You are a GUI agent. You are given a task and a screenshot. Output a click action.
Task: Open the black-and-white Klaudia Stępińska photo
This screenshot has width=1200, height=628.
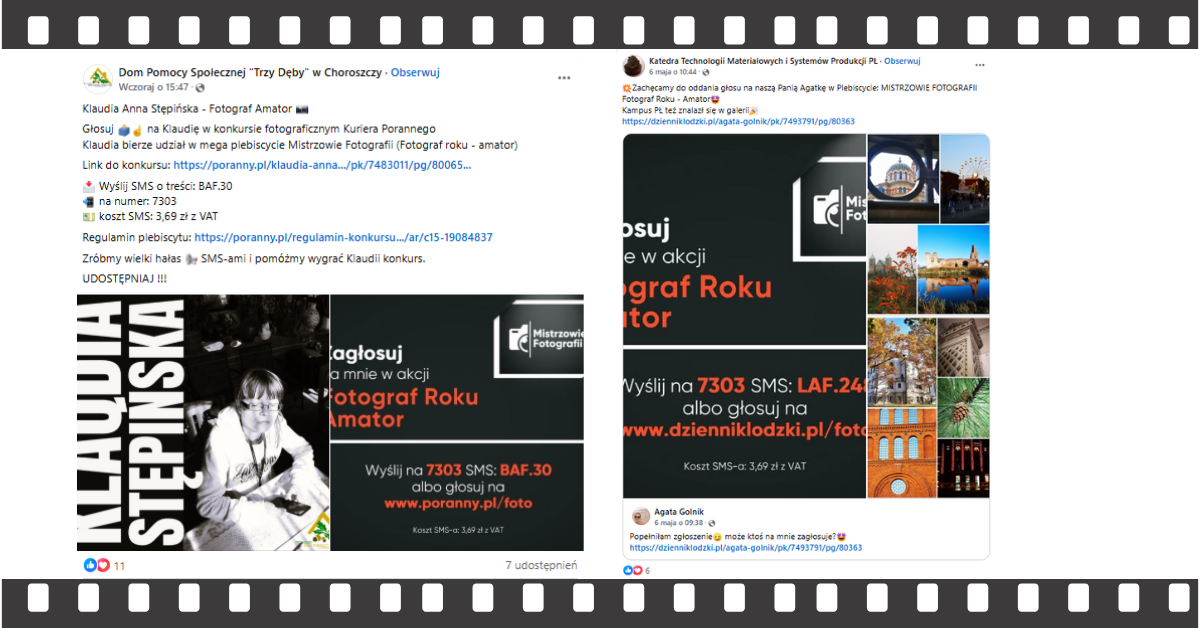point(203,422)
